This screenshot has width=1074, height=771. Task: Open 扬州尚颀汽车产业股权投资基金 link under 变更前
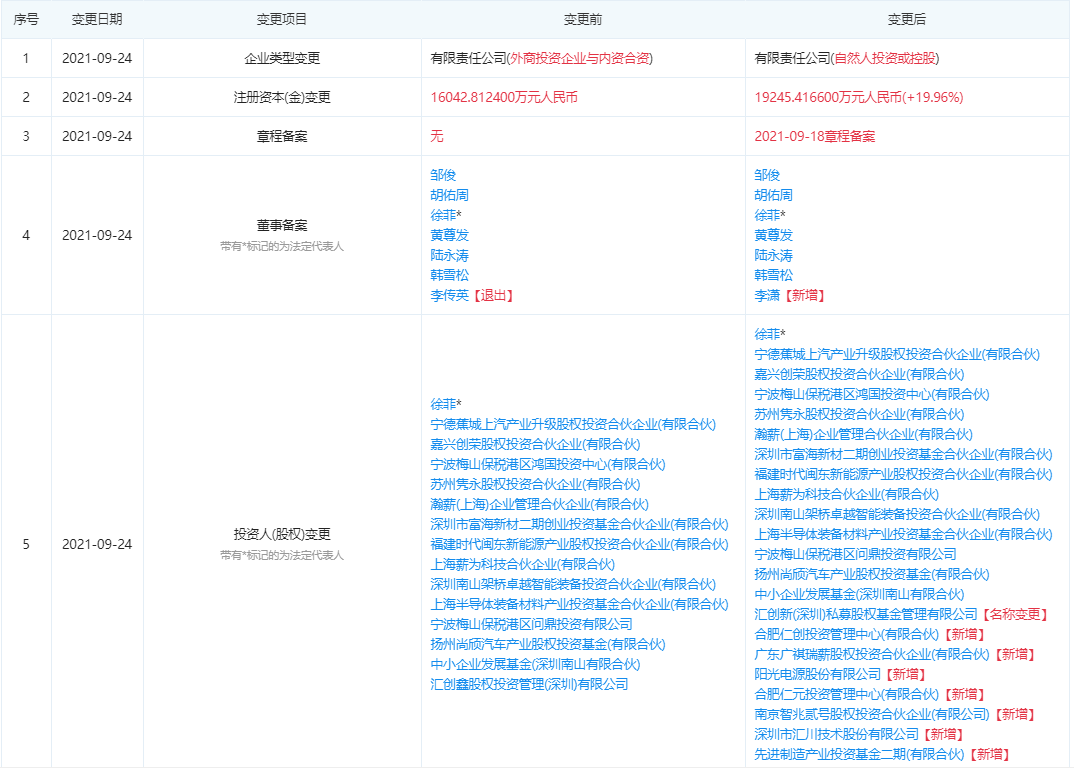[548, 644]
